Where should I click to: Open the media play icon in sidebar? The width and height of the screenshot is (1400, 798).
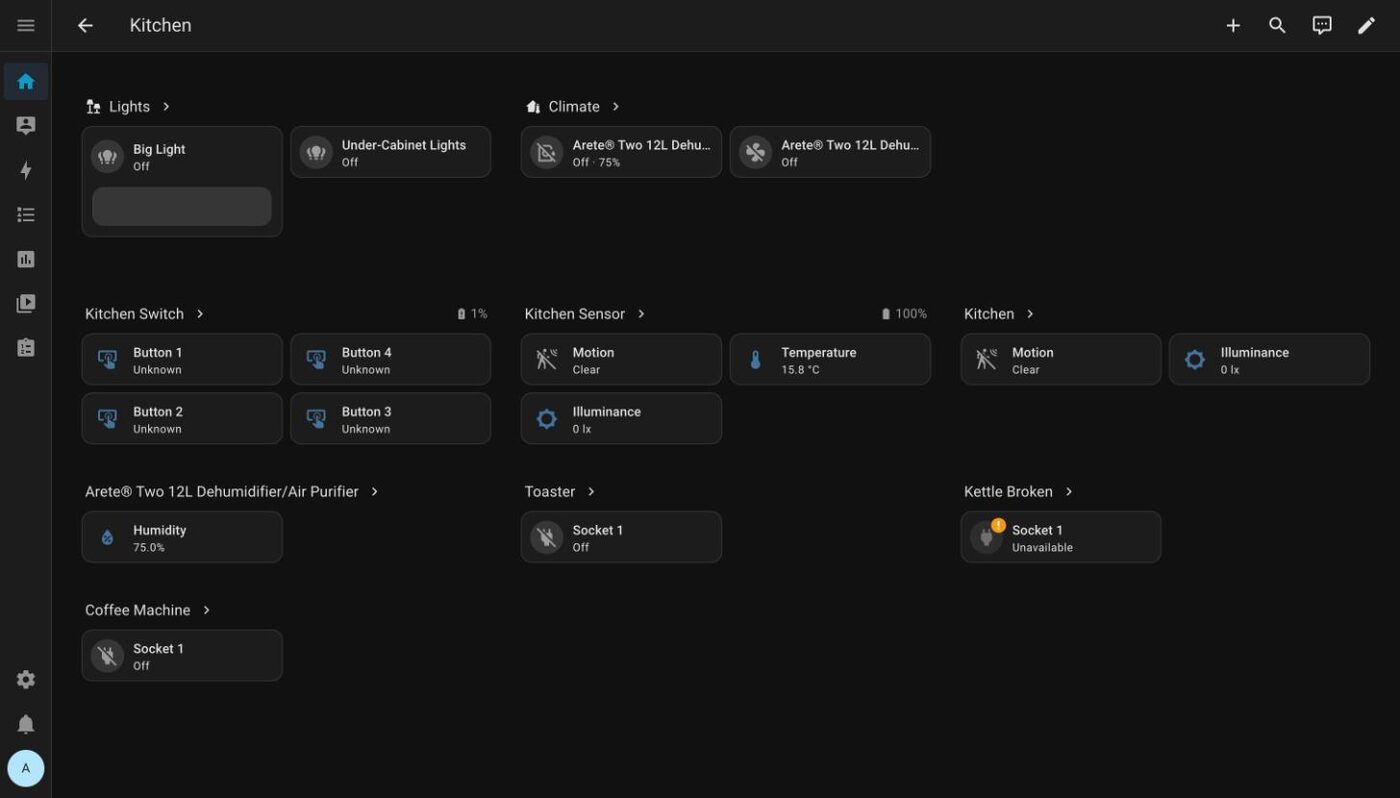pos(26,303)
